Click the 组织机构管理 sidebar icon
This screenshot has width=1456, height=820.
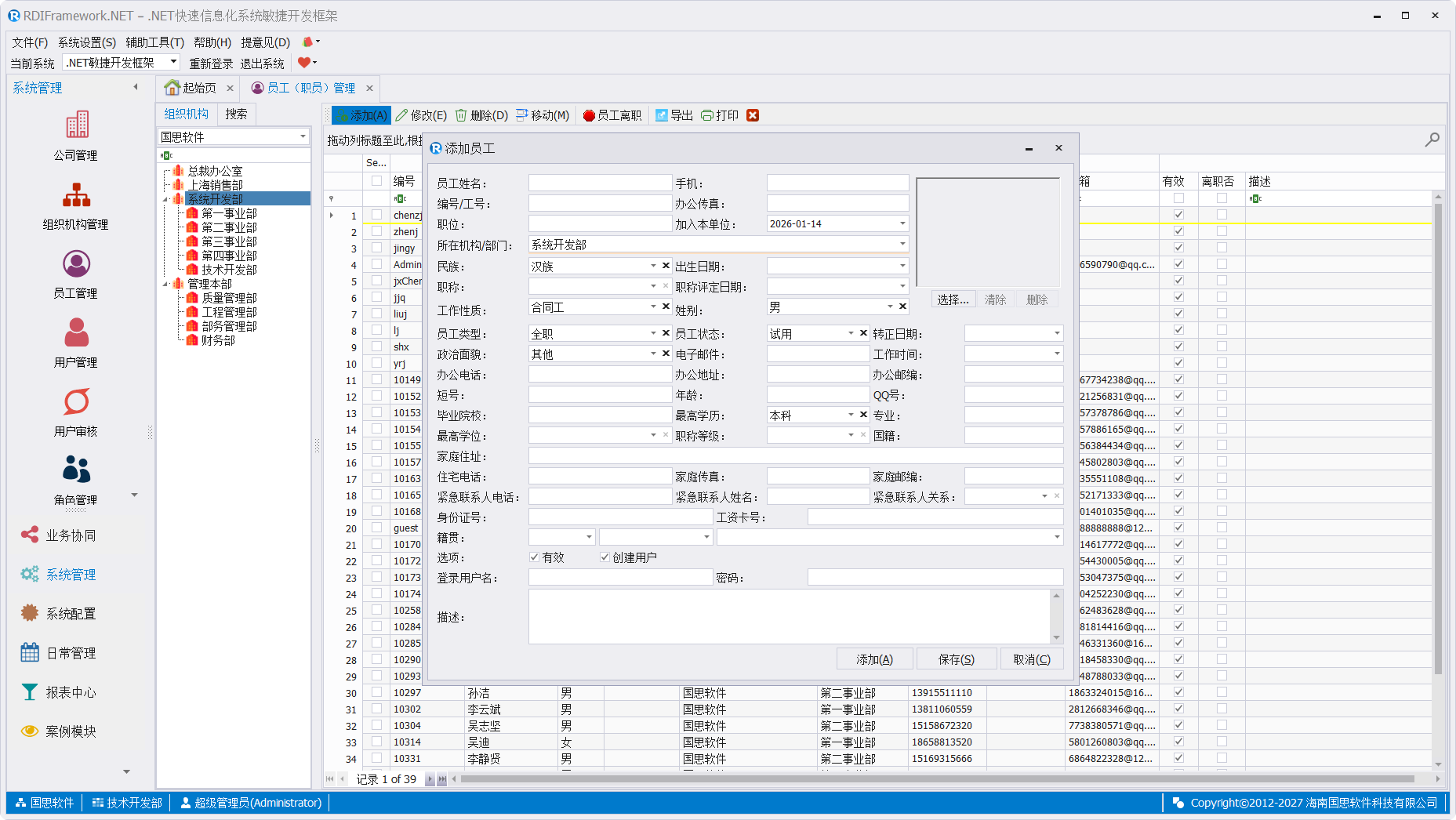(76, 195)
